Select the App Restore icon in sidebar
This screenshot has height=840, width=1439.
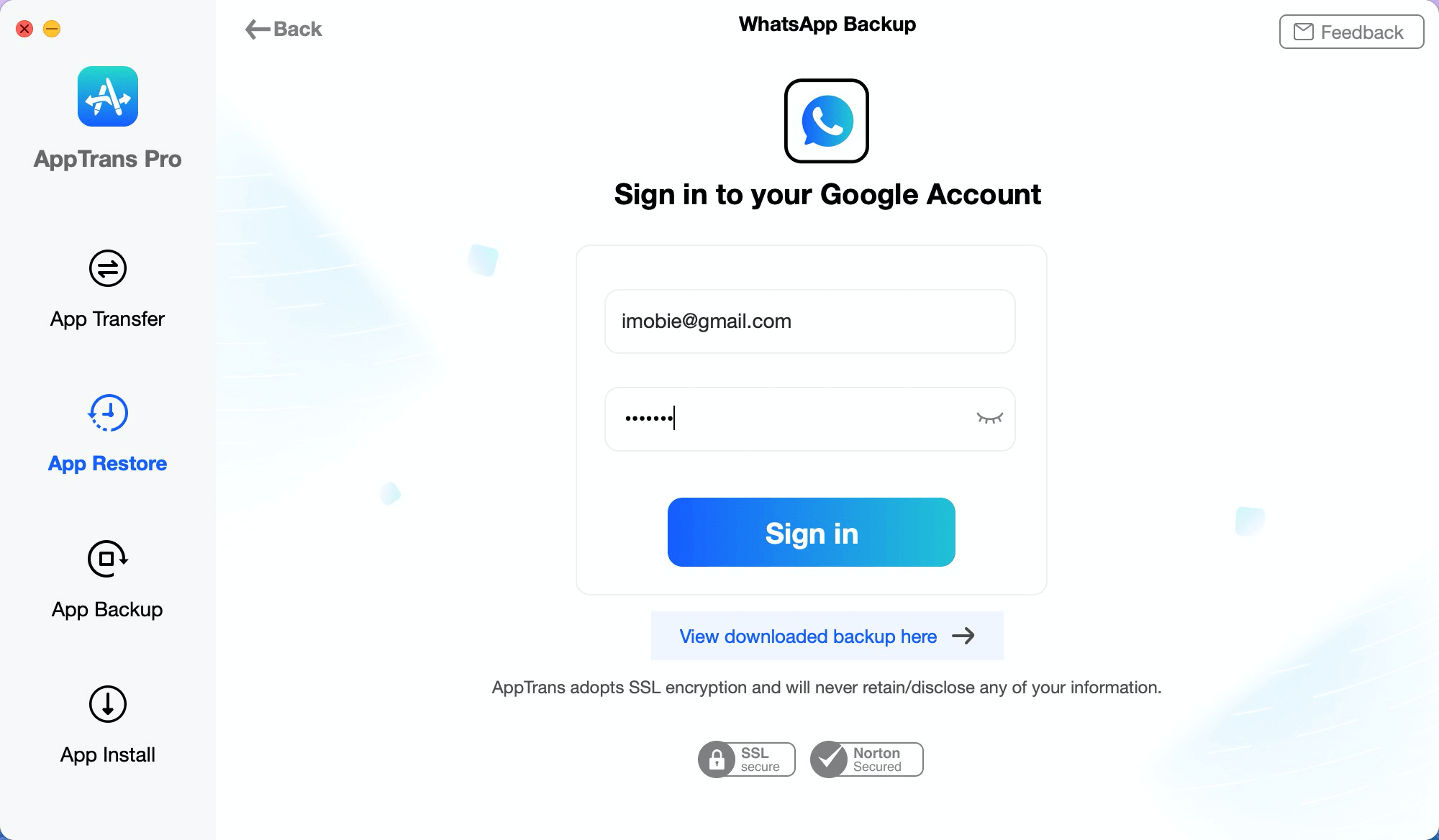tap(108, 413)
